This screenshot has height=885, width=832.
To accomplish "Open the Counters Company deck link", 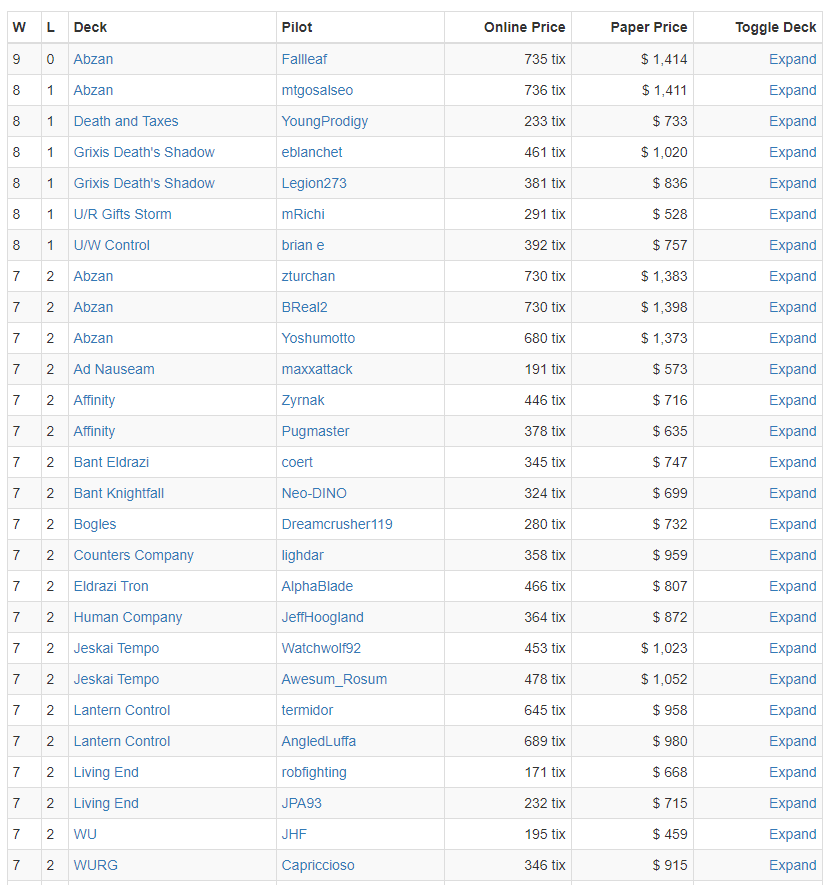I will pyautogui.click(x=134, y=555).
